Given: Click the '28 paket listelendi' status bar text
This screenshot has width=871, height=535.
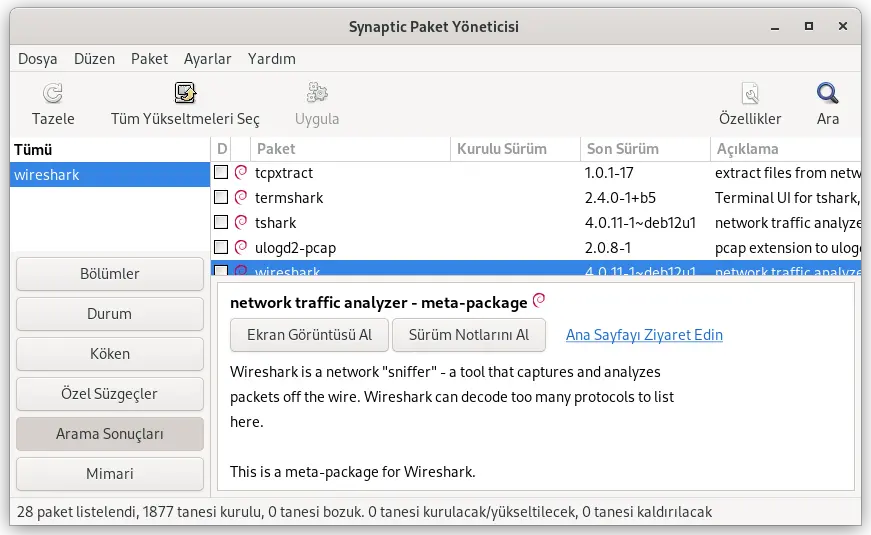Looking at the screenshot, I should (x=364, y=512).
